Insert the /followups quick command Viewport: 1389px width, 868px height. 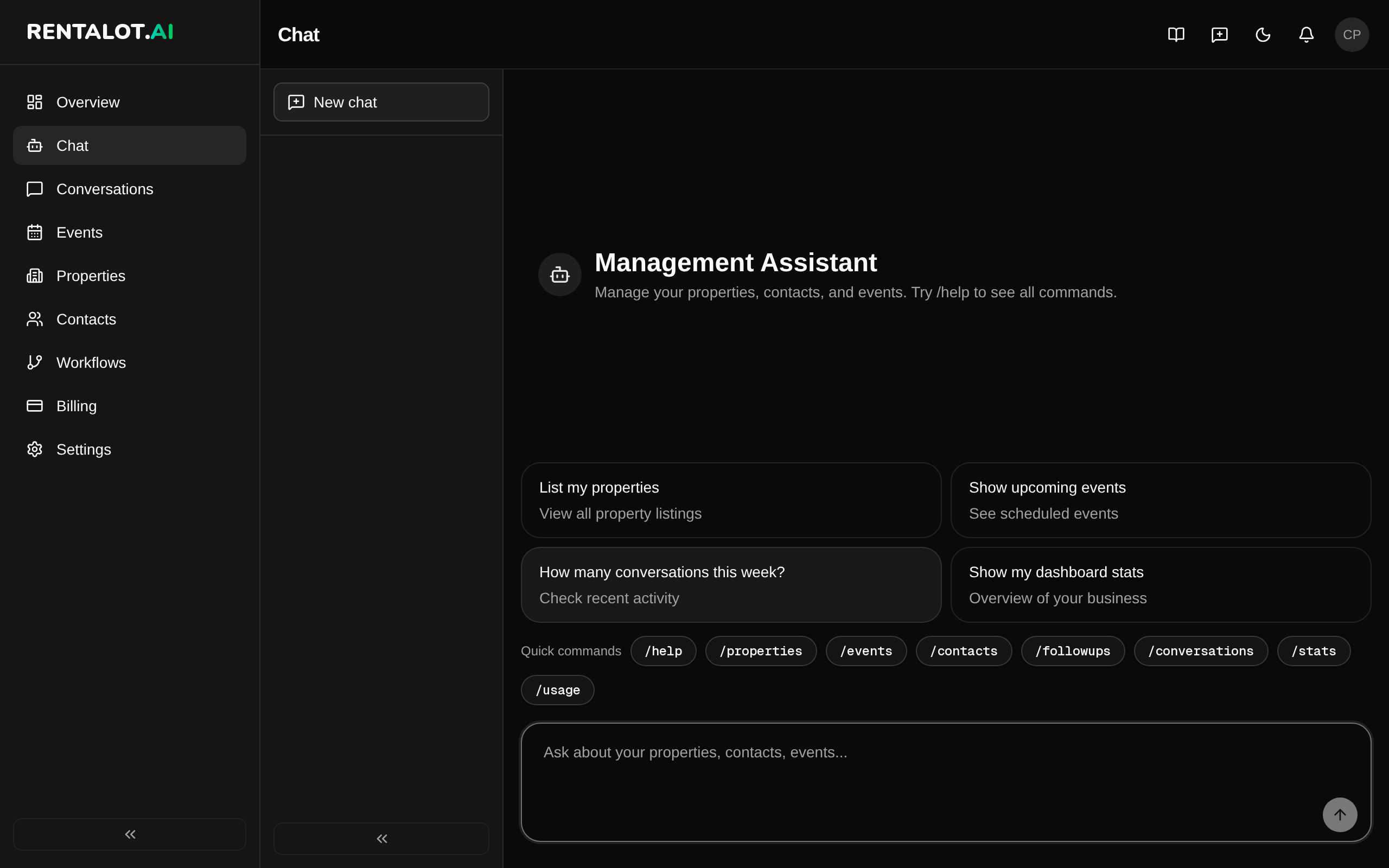point(1073,651)
